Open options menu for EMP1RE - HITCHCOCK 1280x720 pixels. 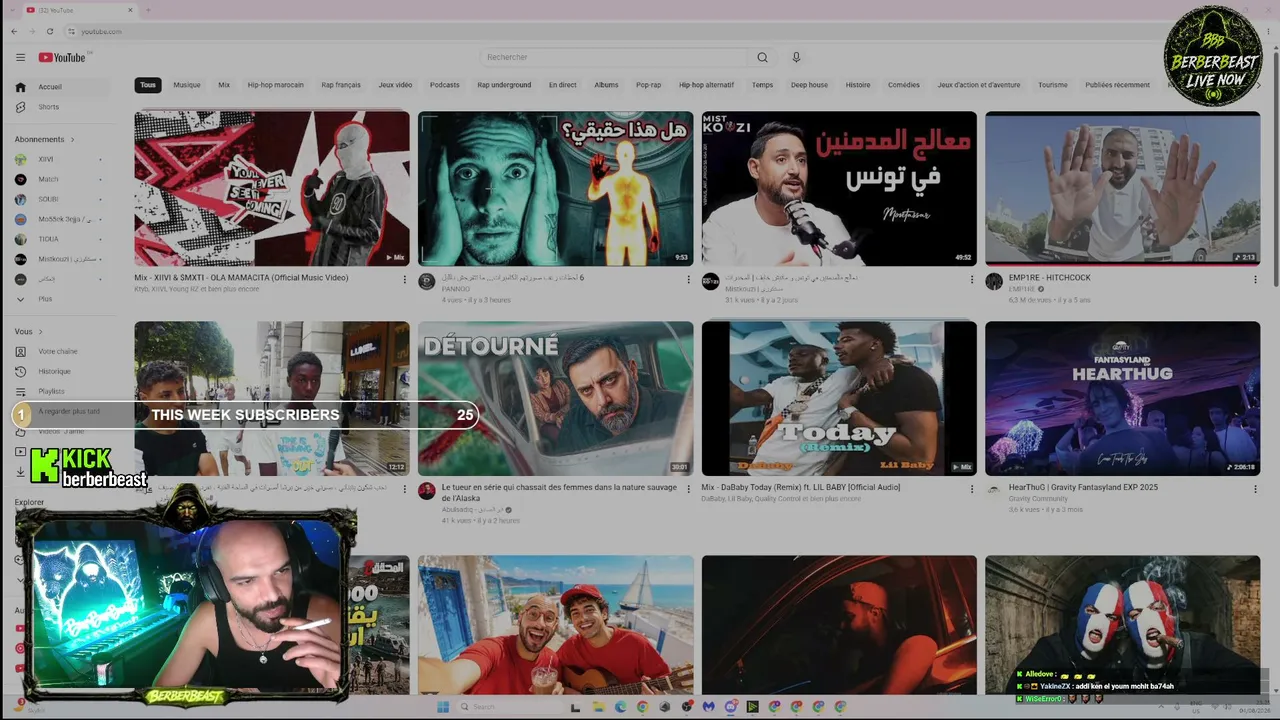pos(1256,279)
